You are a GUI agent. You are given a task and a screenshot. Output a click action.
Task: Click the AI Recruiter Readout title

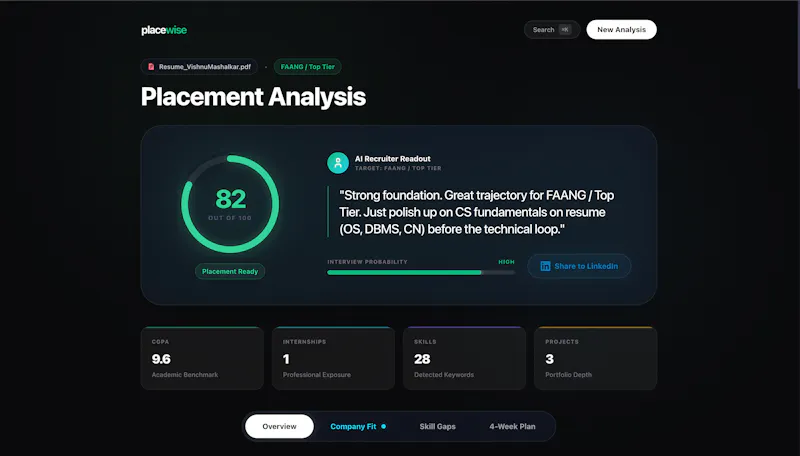393,159
